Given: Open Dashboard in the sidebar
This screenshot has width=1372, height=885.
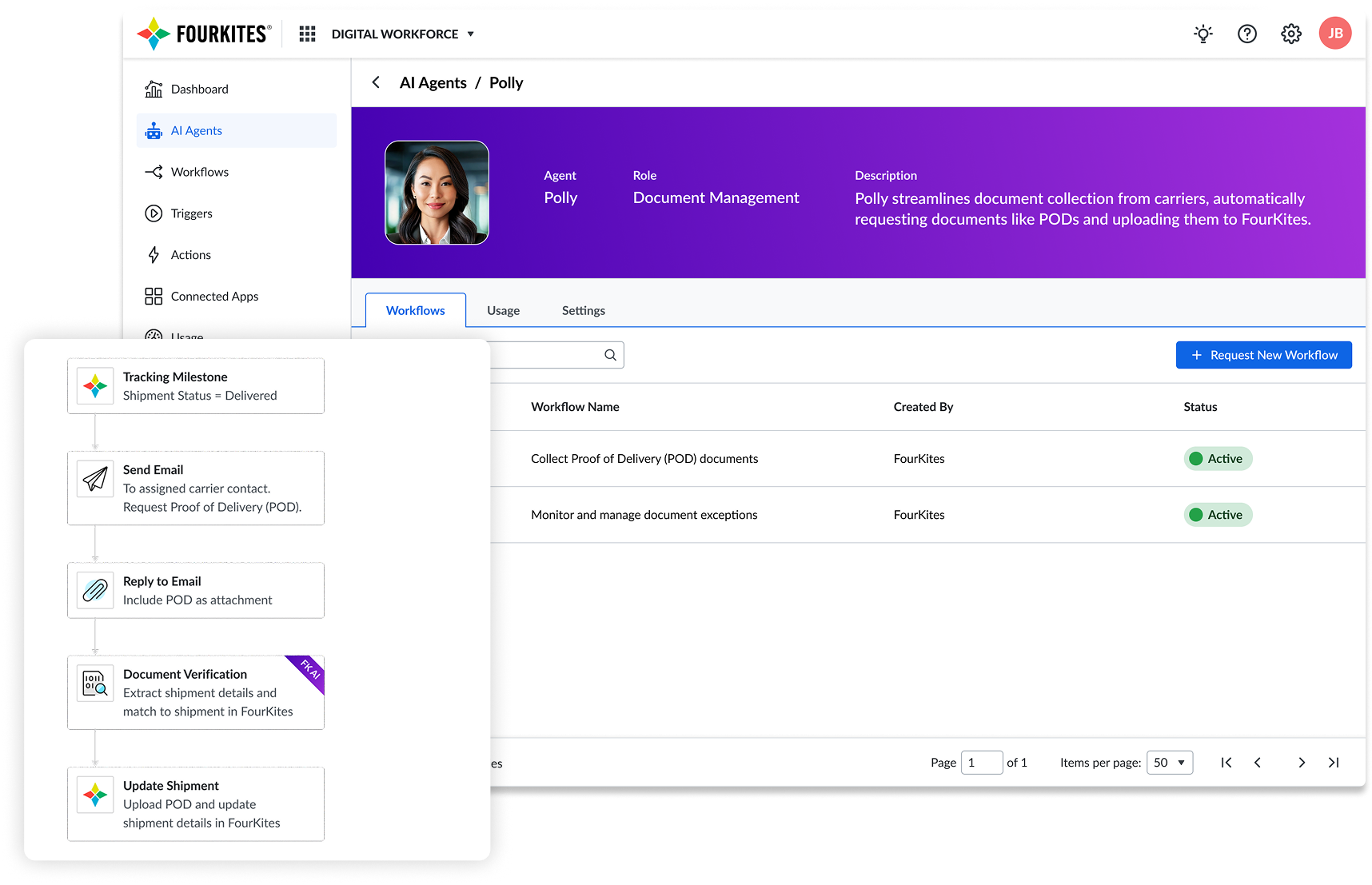Looking at the screenshot, I should click(236, 89).
